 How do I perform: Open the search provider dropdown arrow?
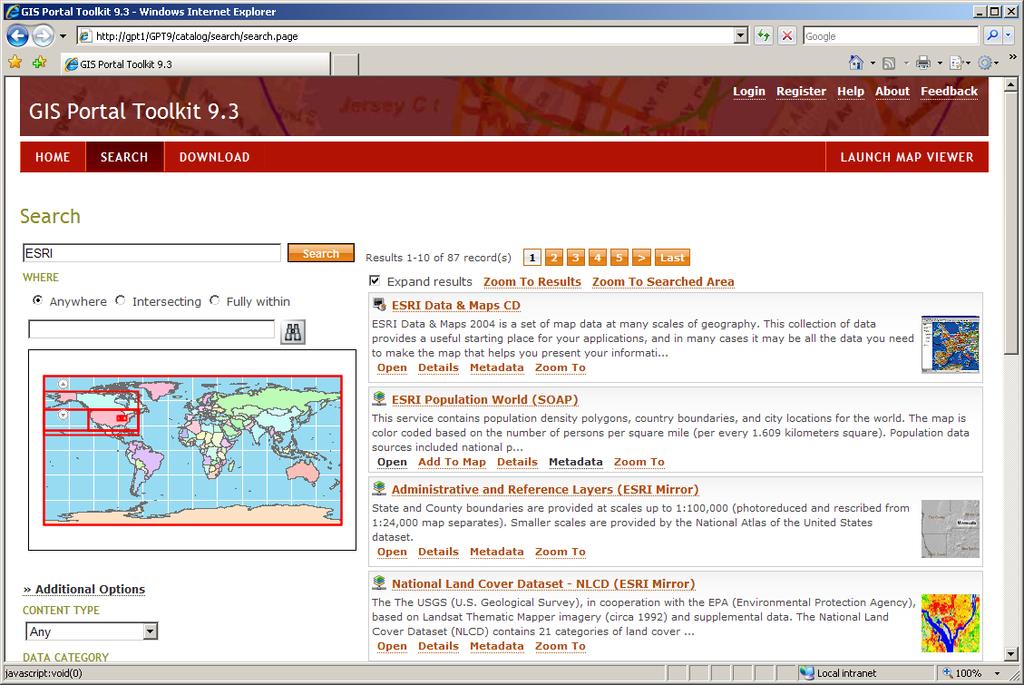click(1009, 36)
